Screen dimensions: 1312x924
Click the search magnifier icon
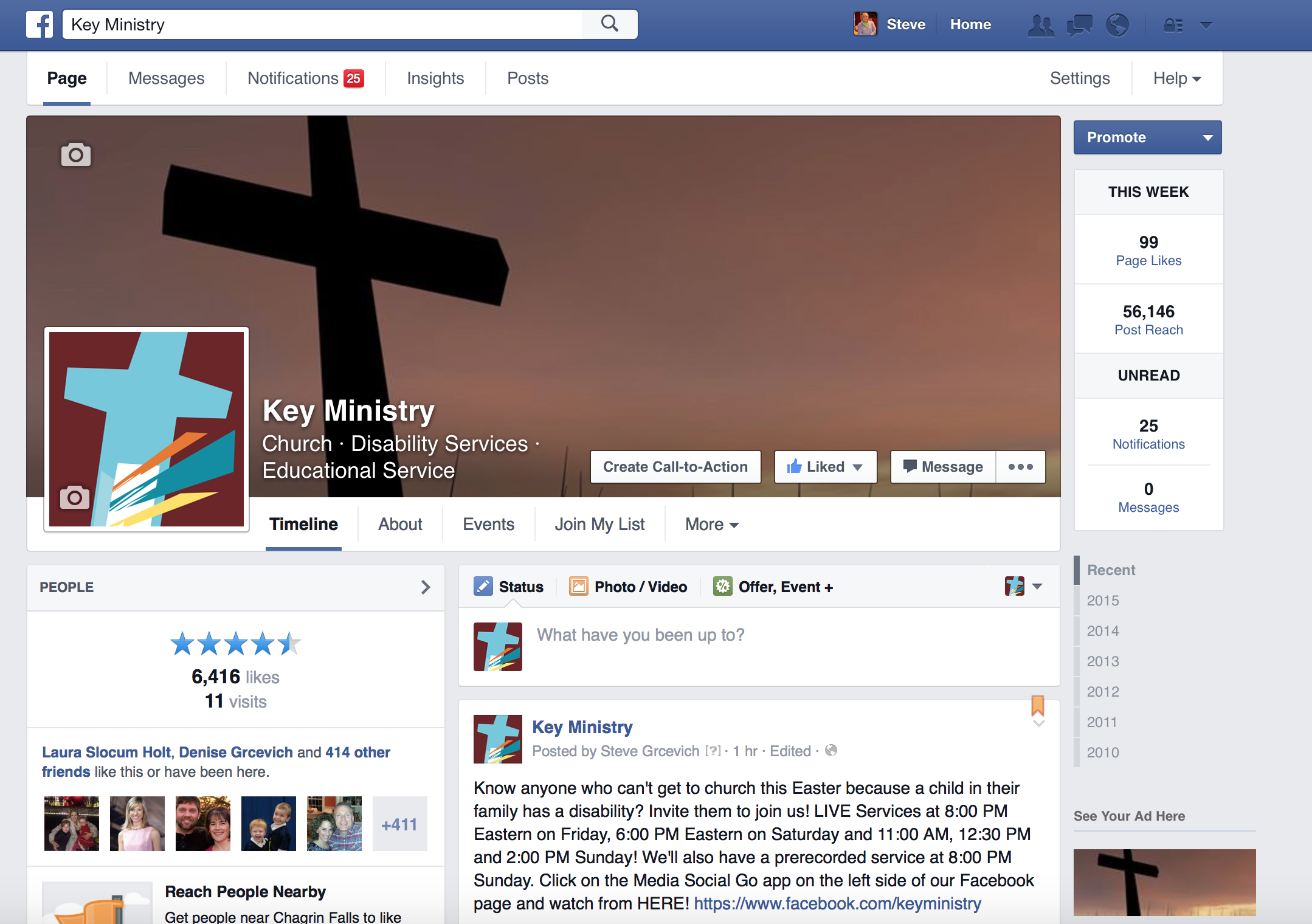[x=609, y=24]
